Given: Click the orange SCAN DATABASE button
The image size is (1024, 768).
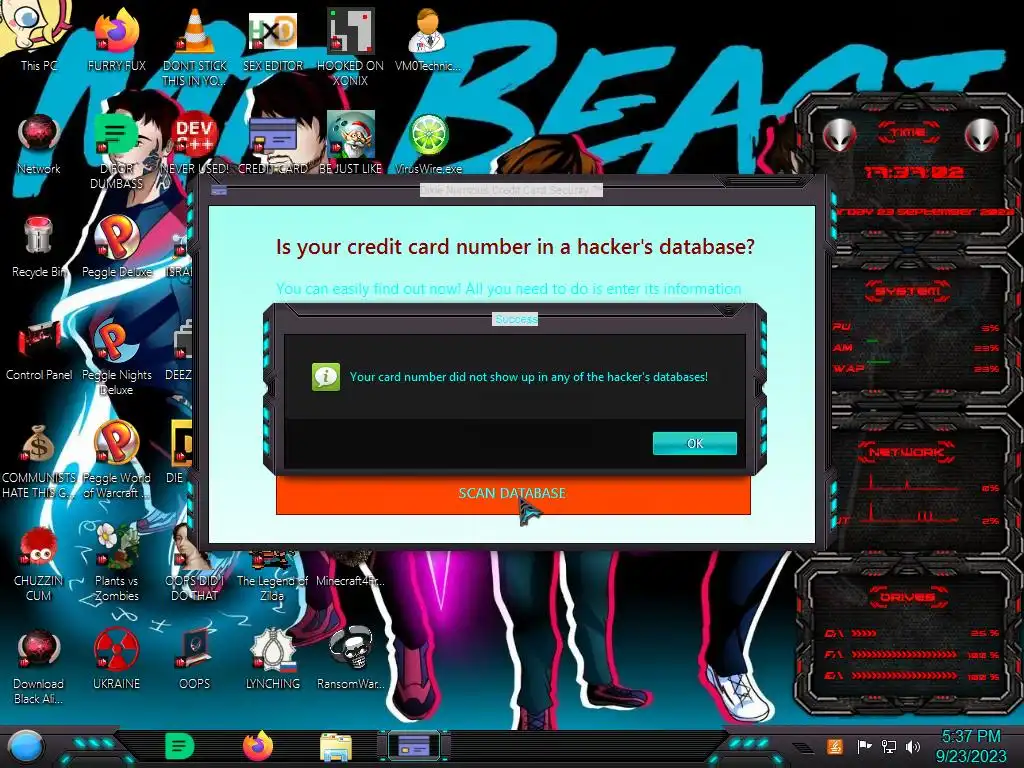Looking at the screenshot, I should (513, 494).
